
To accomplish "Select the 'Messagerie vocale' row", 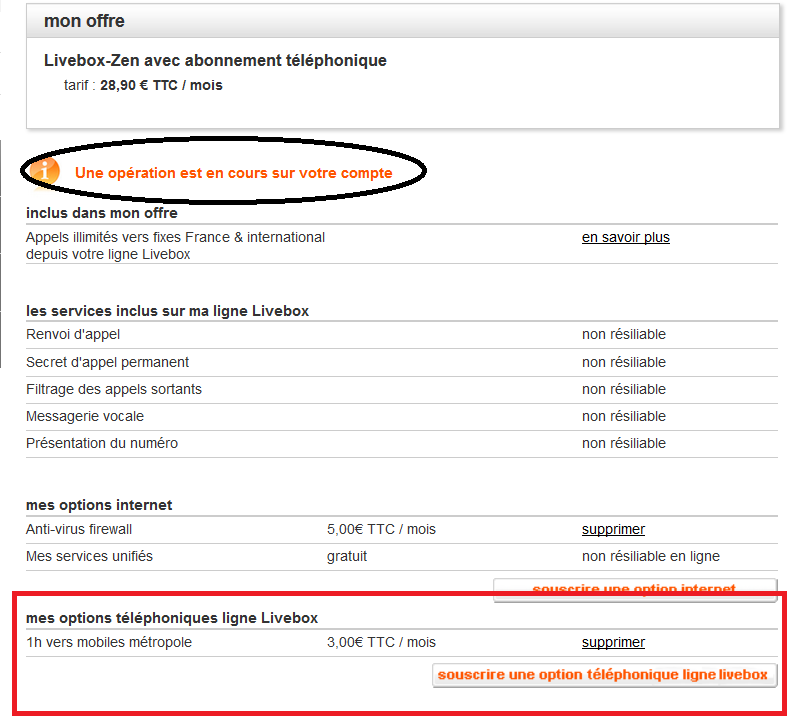I will tap(402, 416).
